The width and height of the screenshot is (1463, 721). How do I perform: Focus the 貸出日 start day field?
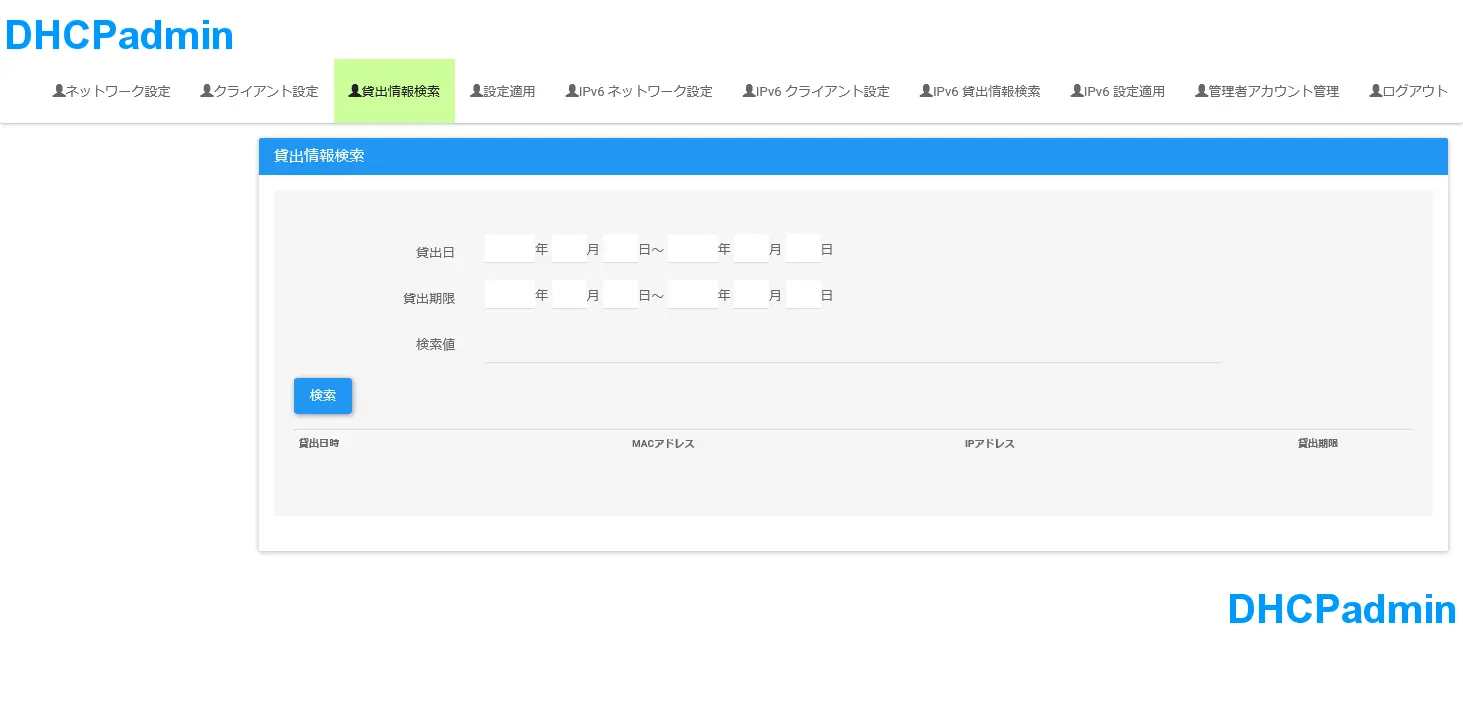[620, 248]
